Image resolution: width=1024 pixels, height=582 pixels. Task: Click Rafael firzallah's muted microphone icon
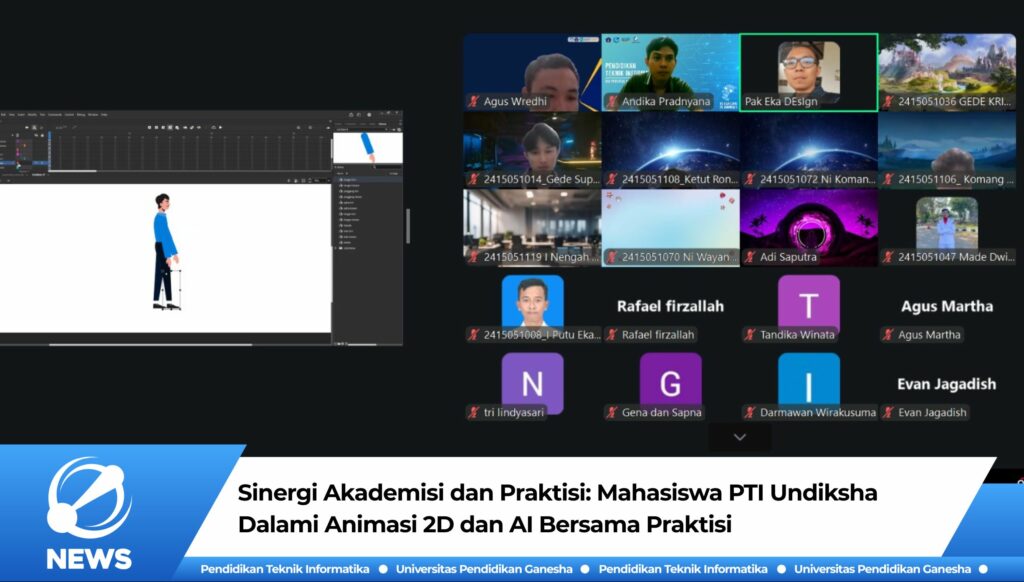[612, 335]
